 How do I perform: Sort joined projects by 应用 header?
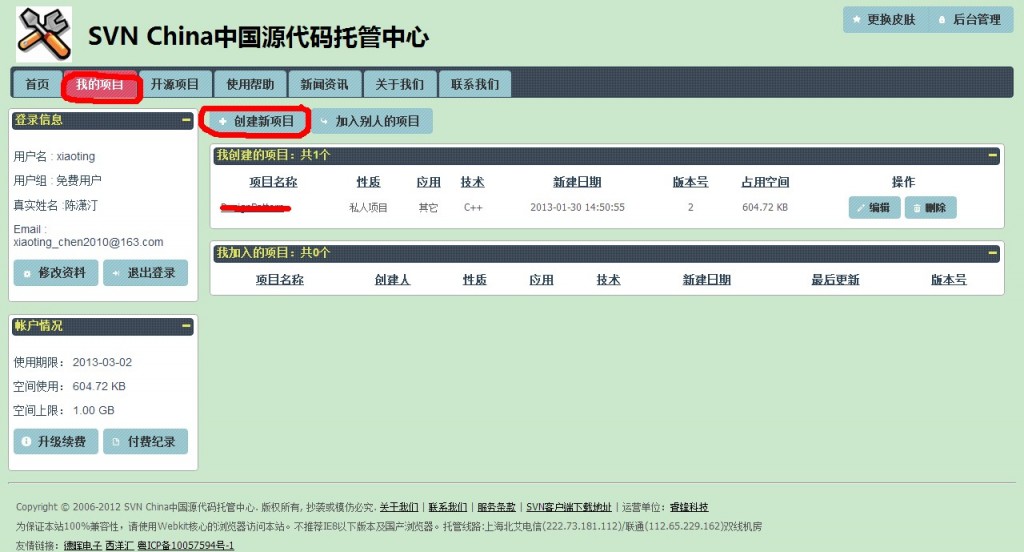click(541, 280)
